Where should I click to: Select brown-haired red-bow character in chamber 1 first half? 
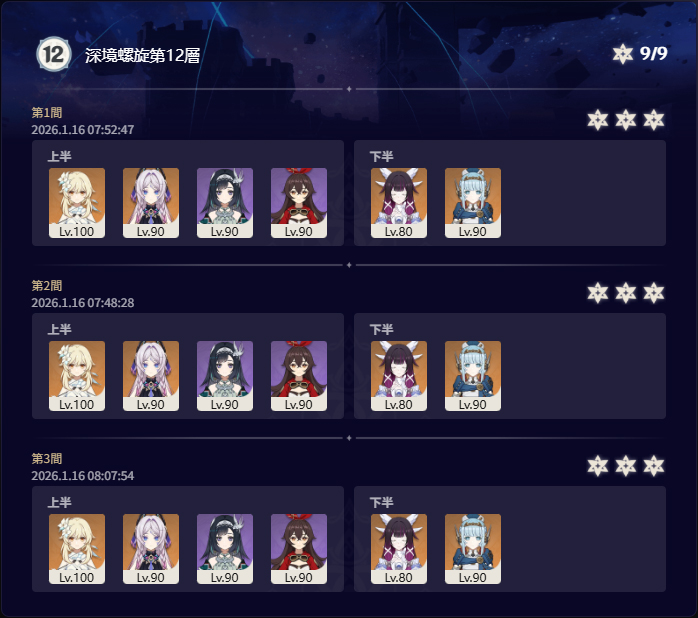299,203
